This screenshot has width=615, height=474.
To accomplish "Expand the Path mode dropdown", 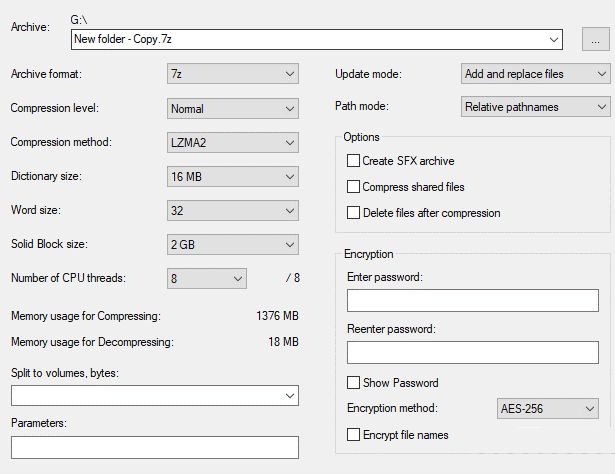I will (535, 106).
